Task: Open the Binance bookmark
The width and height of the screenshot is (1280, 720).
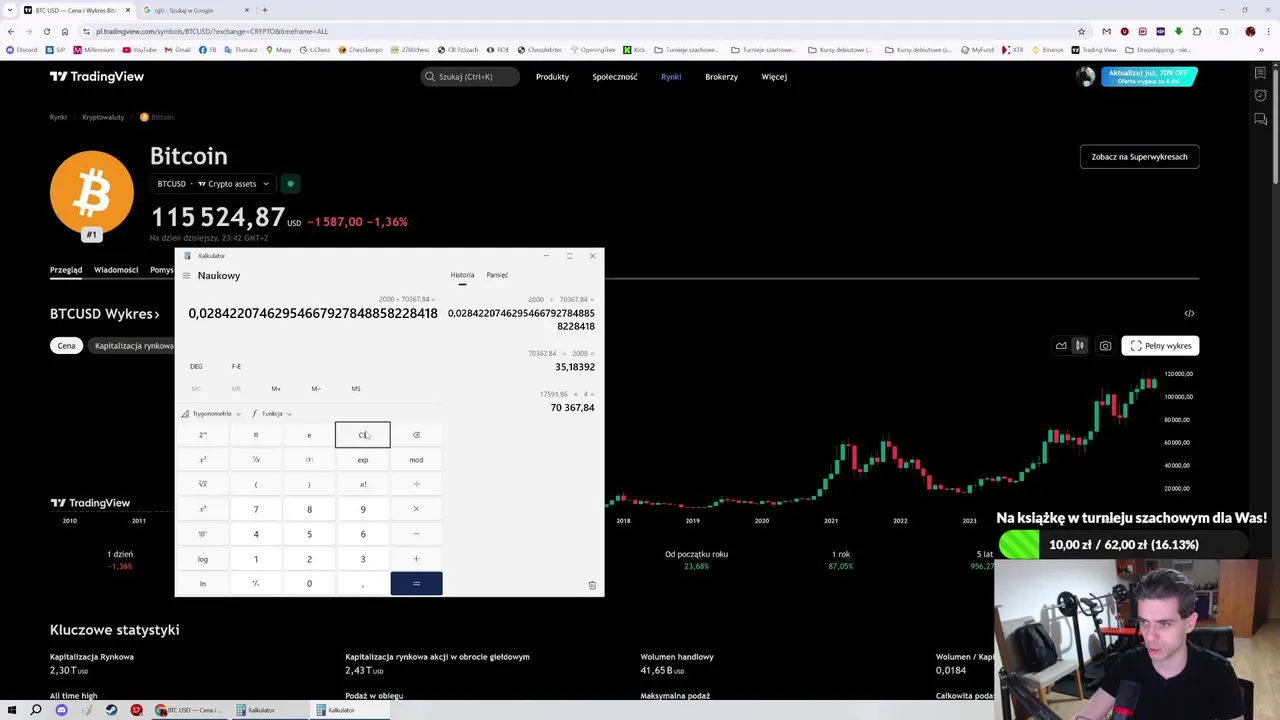Action: point(1047,49)
